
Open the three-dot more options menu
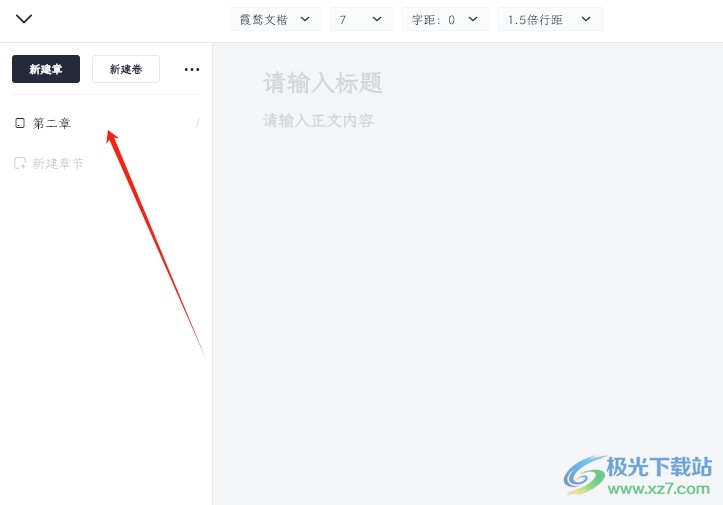tap(192, 70)
